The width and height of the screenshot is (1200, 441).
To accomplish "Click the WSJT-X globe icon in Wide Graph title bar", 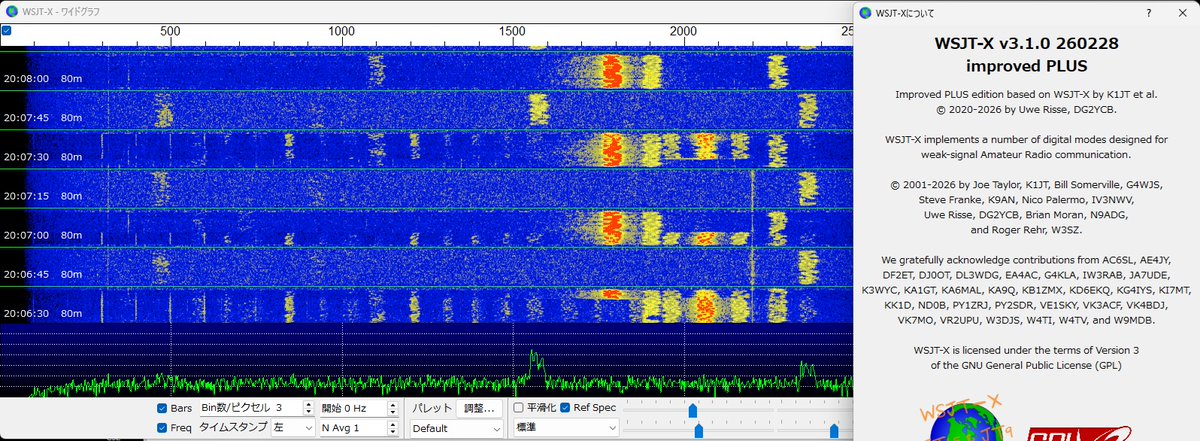I will pyautogui.click(x=11, y=12).
